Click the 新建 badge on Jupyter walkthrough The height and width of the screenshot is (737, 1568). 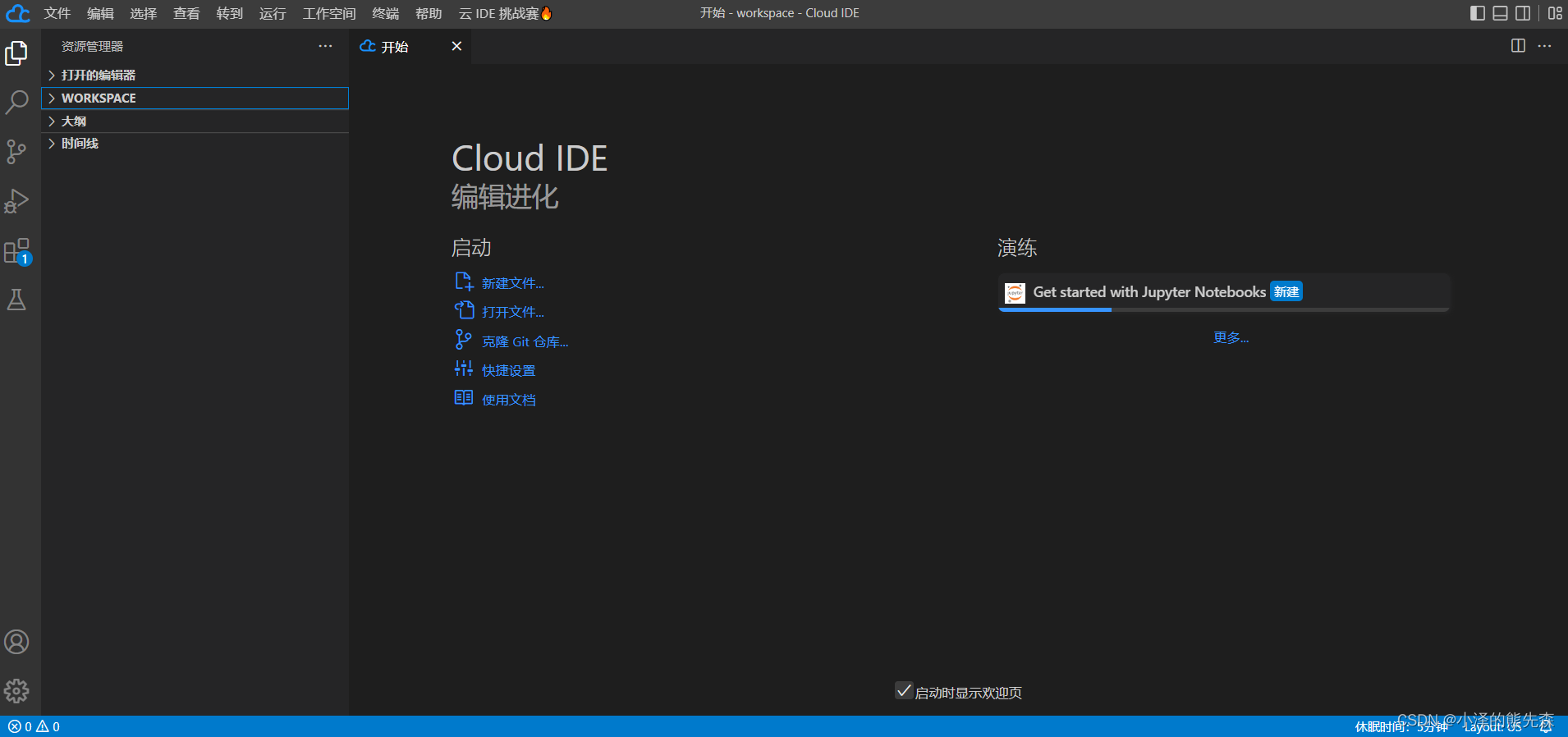pyautogui.click(x=1286, y=291)
